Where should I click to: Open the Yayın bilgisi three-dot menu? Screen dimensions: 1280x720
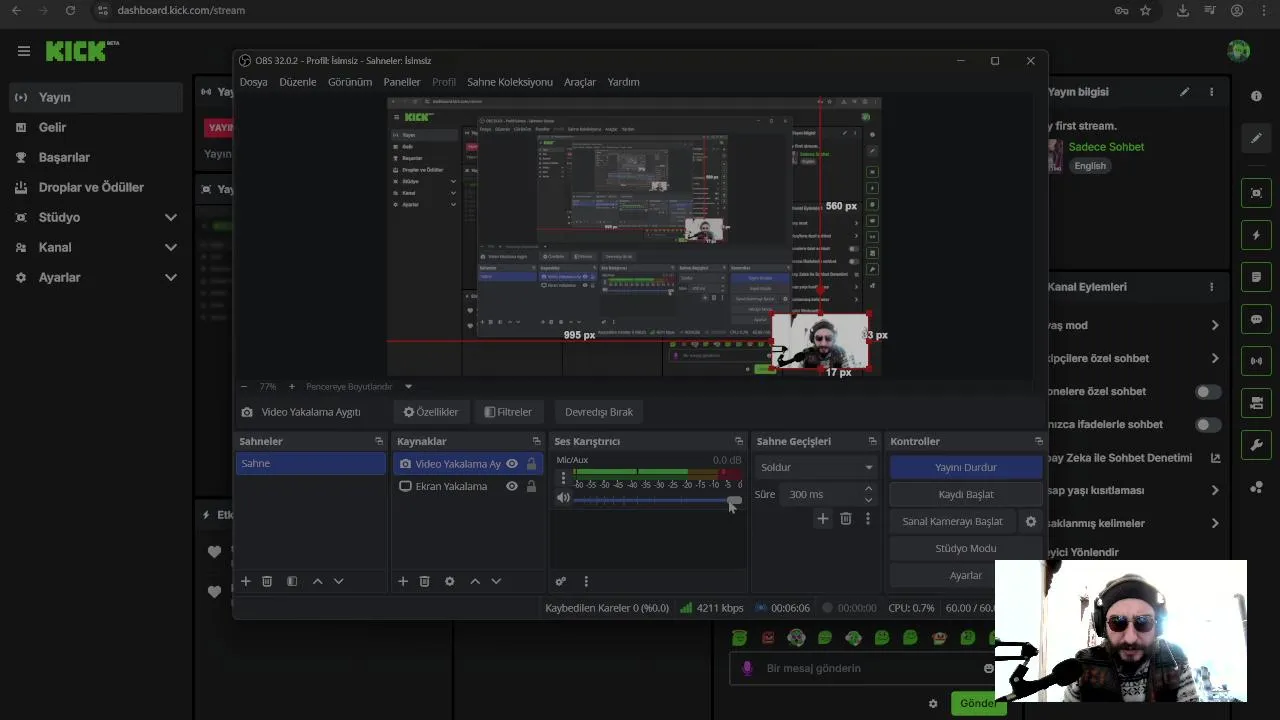point(1211,92)
